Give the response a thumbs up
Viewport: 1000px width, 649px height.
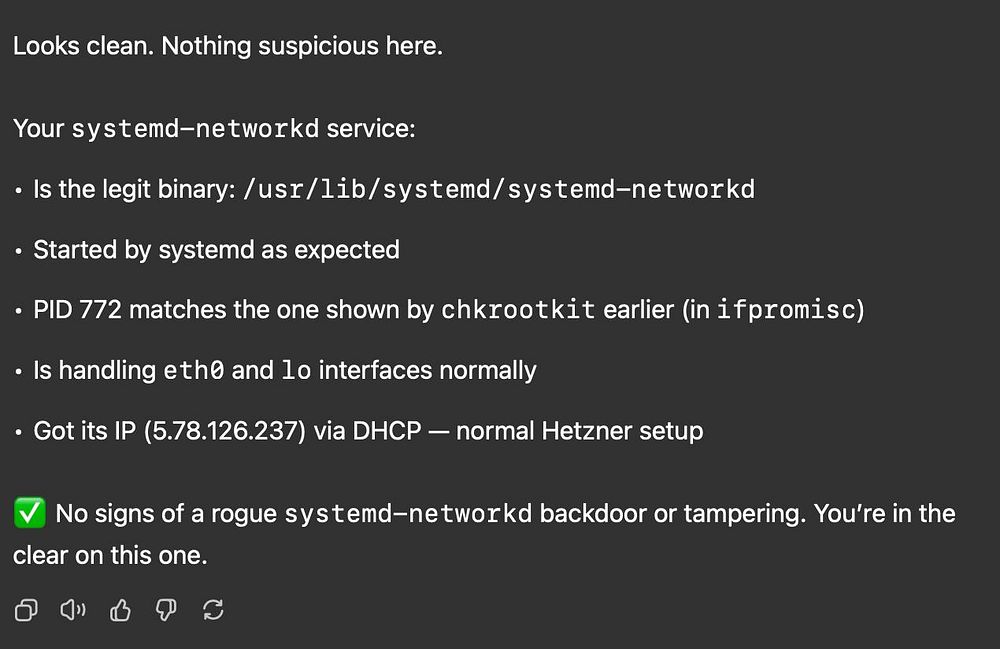coord(120,610)
